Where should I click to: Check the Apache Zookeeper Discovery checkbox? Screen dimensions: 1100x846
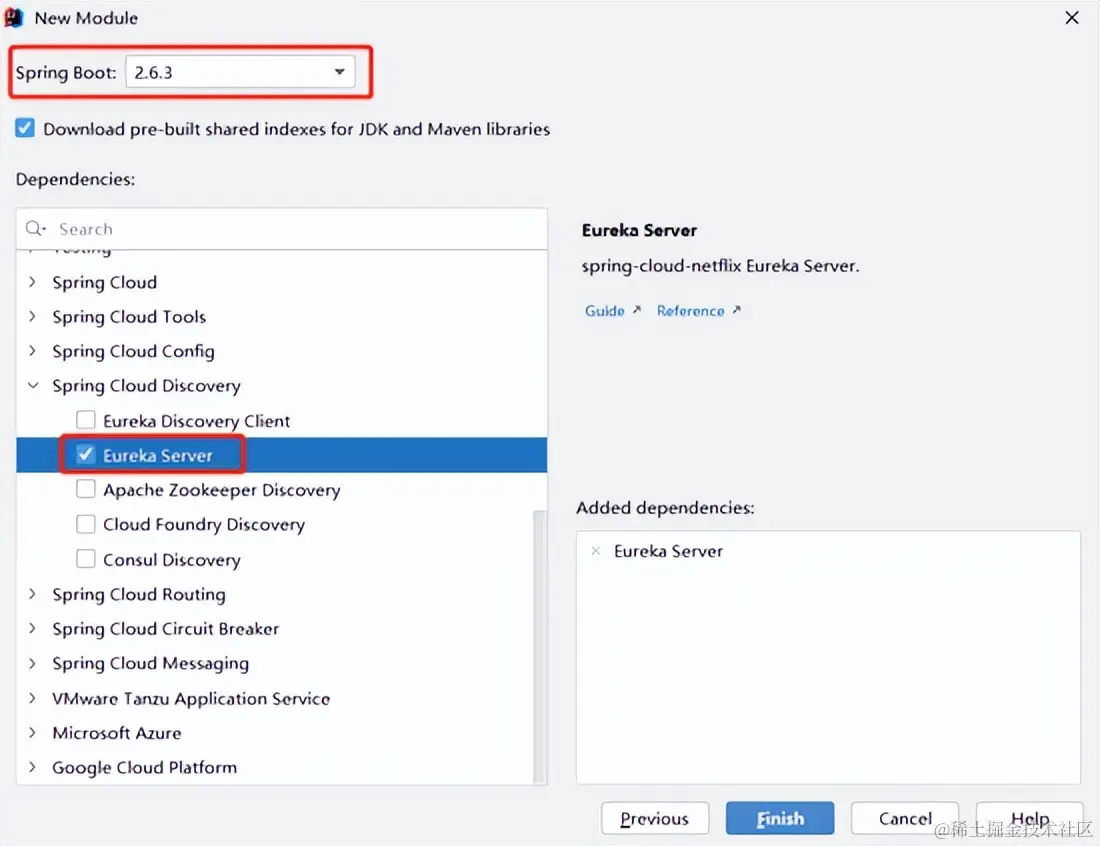pos(86,489)
